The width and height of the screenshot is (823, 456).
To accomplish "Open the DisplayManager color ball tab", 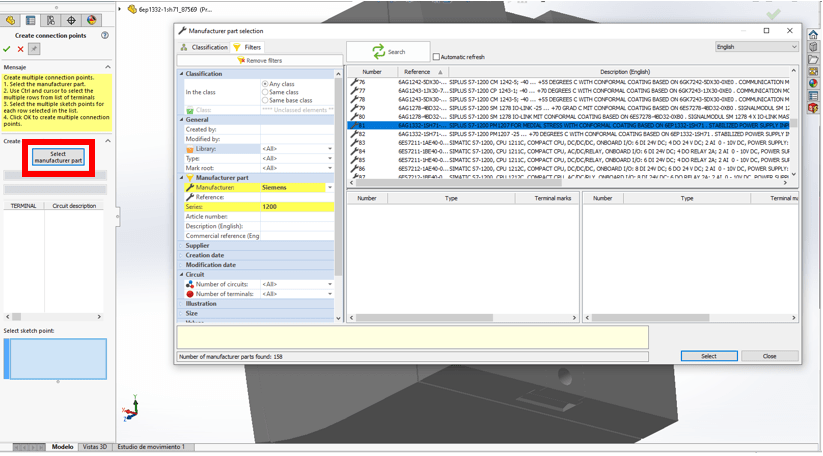I will point(92,20).
